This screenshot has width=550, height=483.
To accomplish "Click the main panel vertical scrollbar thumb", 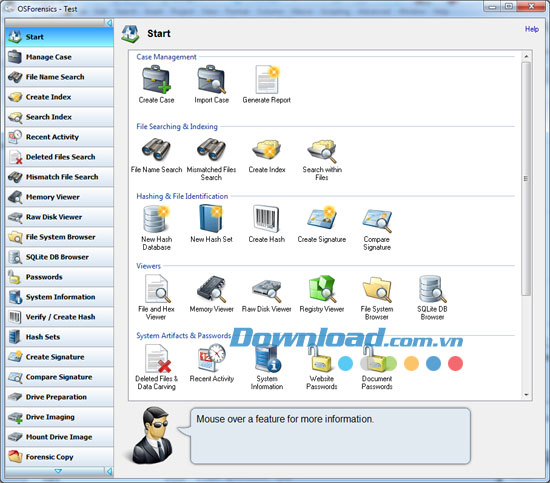I will (526, 179).
